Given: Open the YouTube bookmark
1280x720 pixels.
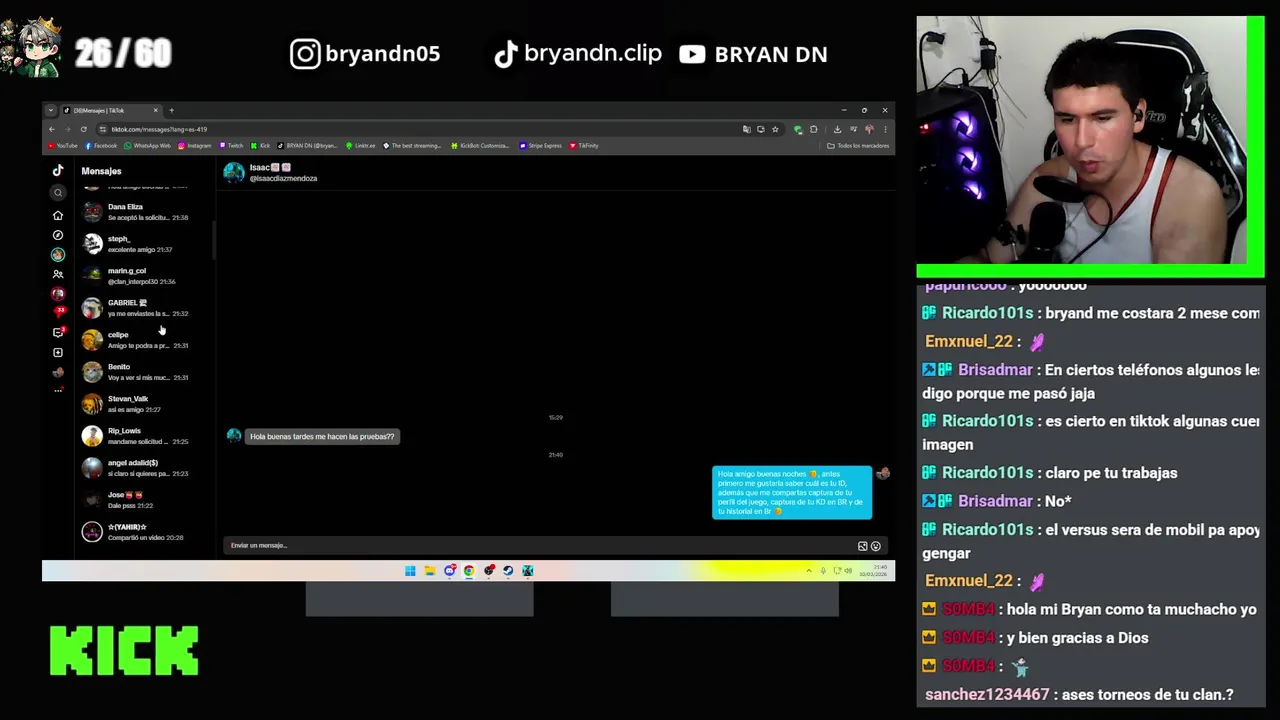Looking at the screenshot, I should (63, 146).
